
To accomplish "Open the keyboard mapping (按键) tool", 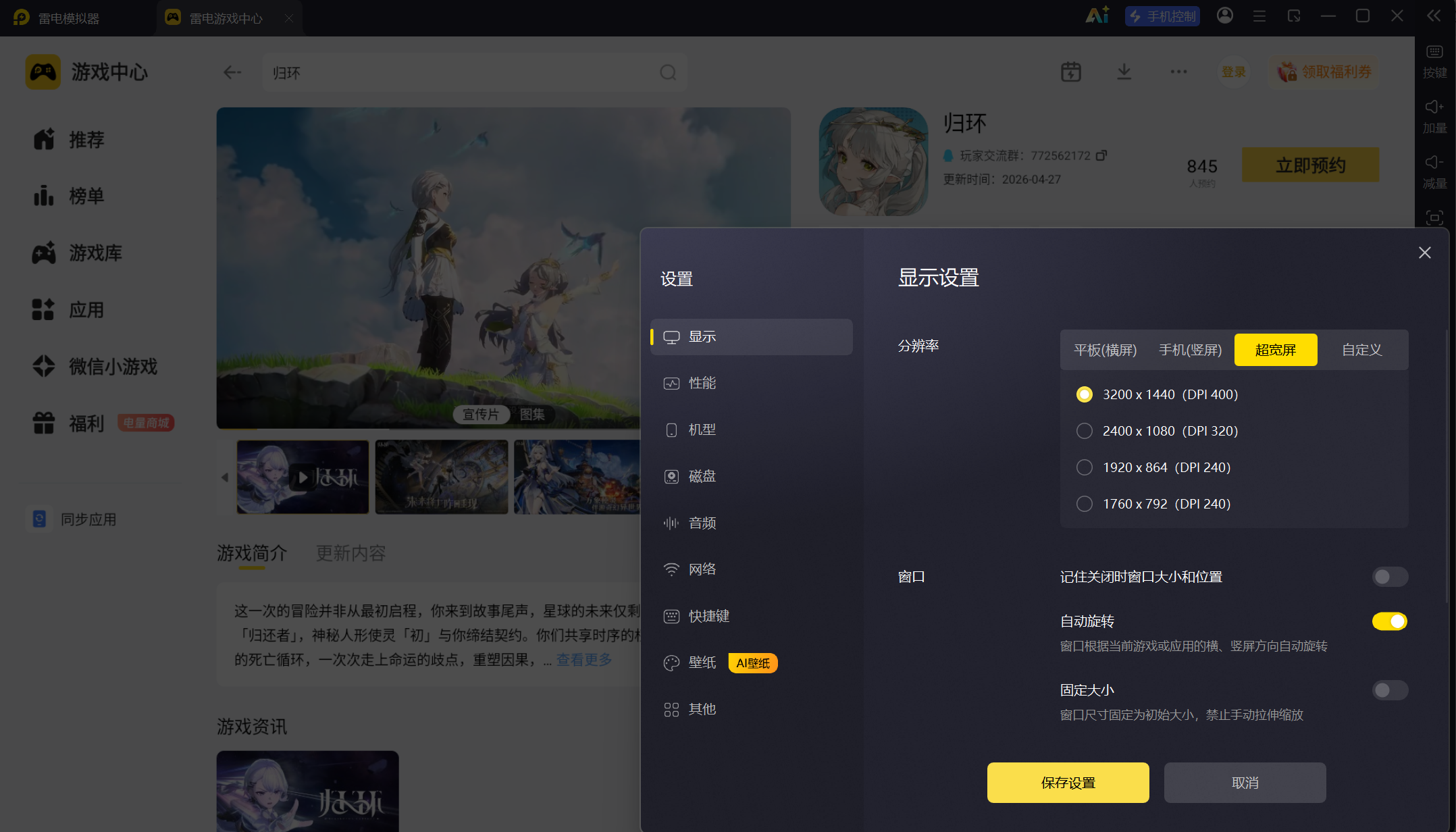I will (1435, 61).
